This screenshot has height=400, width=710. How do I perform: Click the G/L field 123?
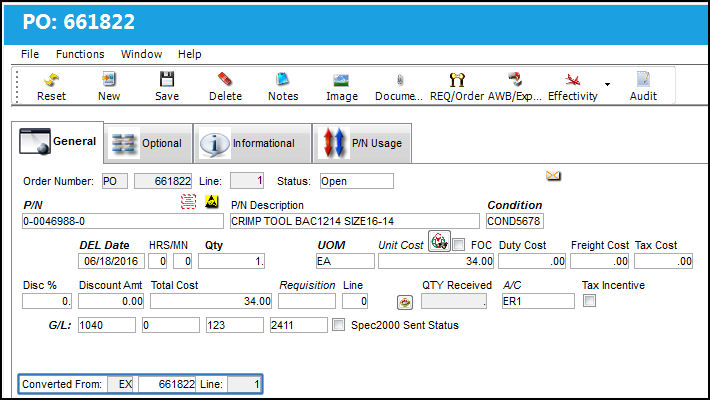tap(235, 325)
